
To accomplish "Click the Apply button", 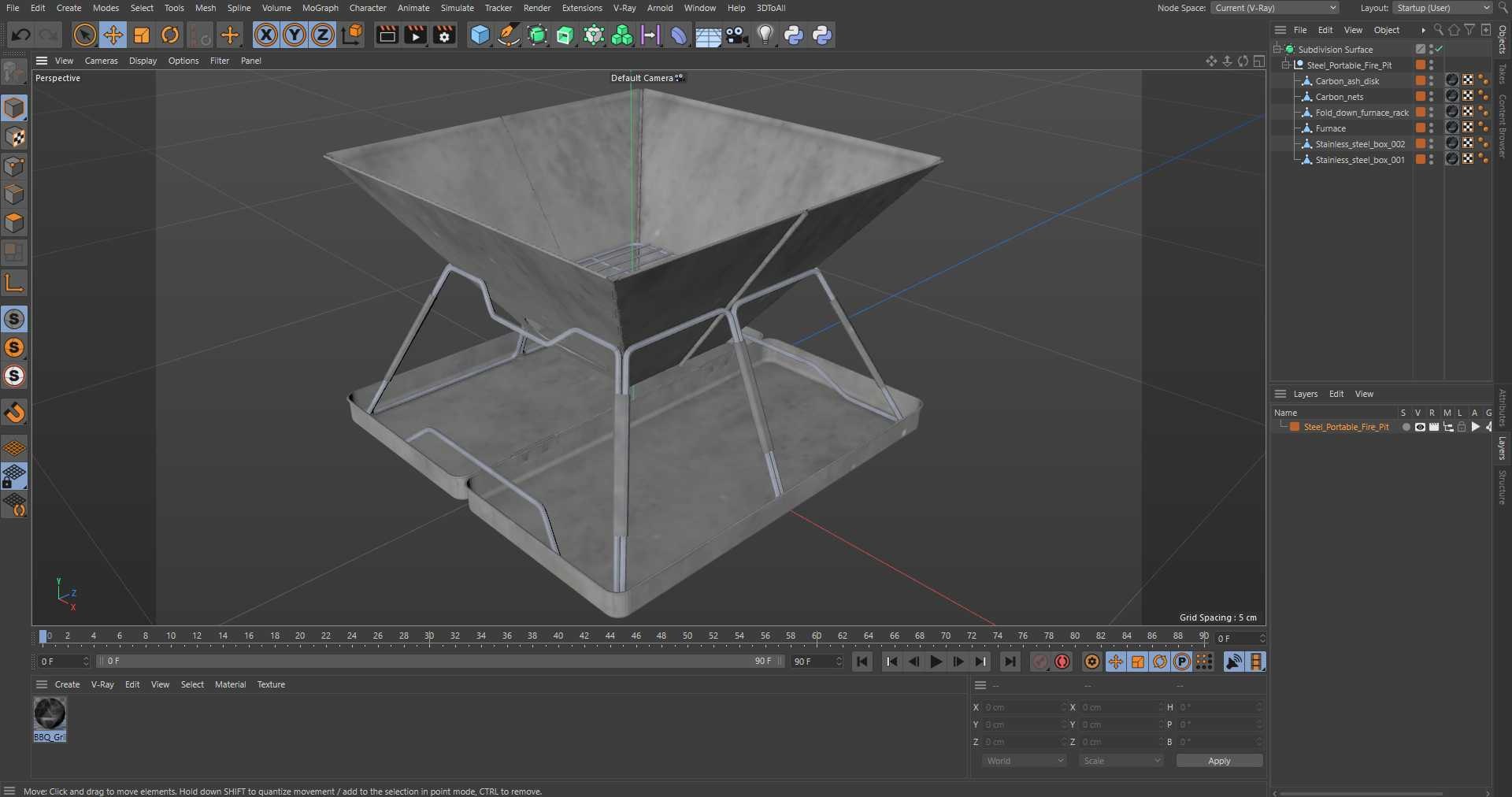I will pos(1219,761).
